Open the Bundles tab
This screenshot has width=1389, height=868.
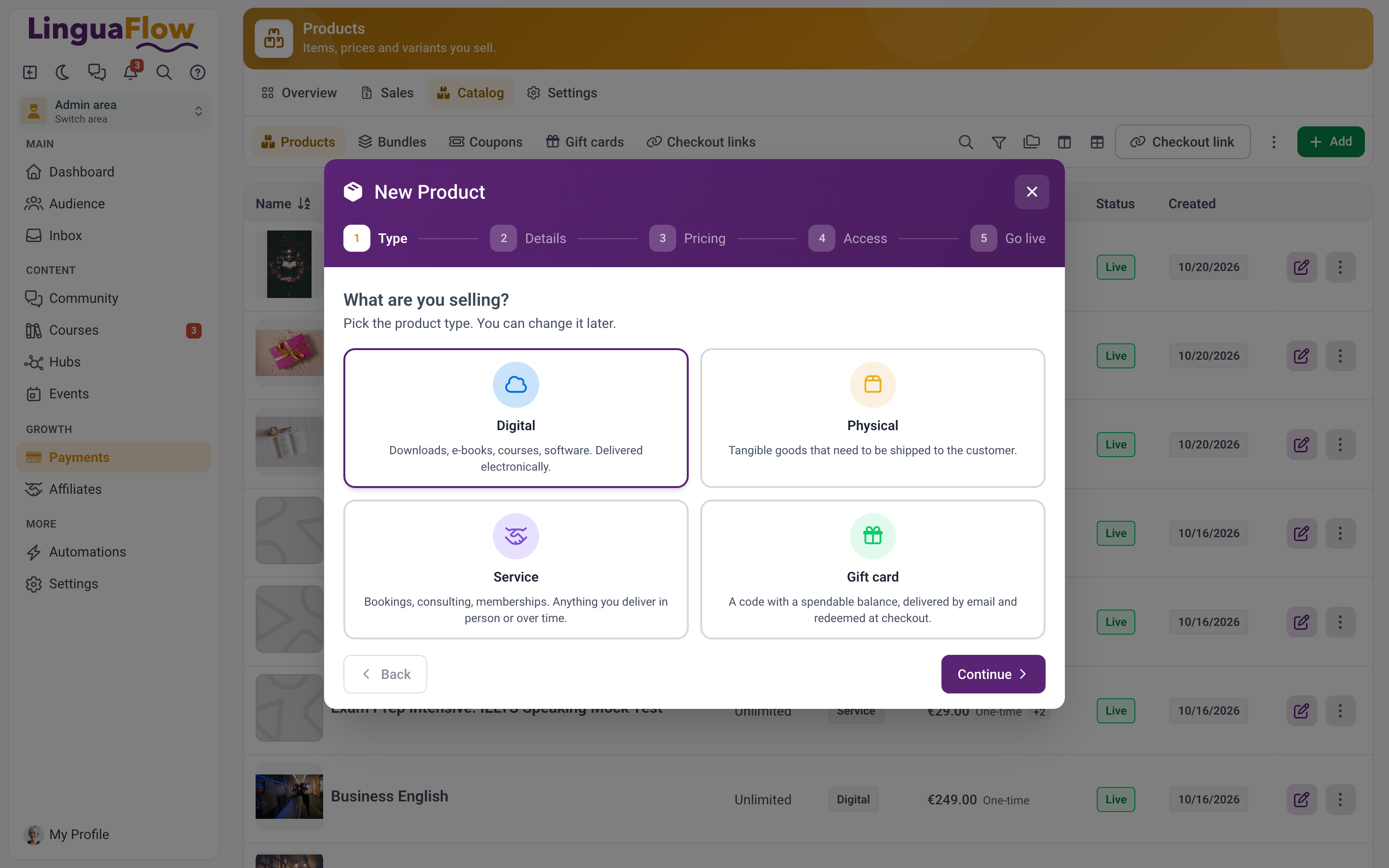tap(393, 142)
